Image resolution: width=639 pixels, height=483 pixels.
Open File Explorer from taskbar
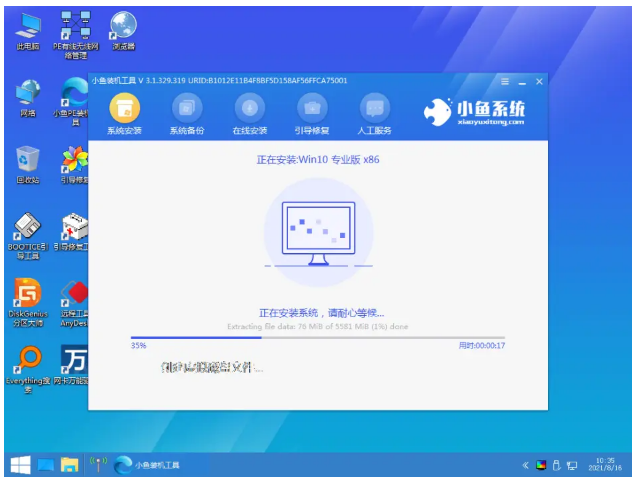70,465
